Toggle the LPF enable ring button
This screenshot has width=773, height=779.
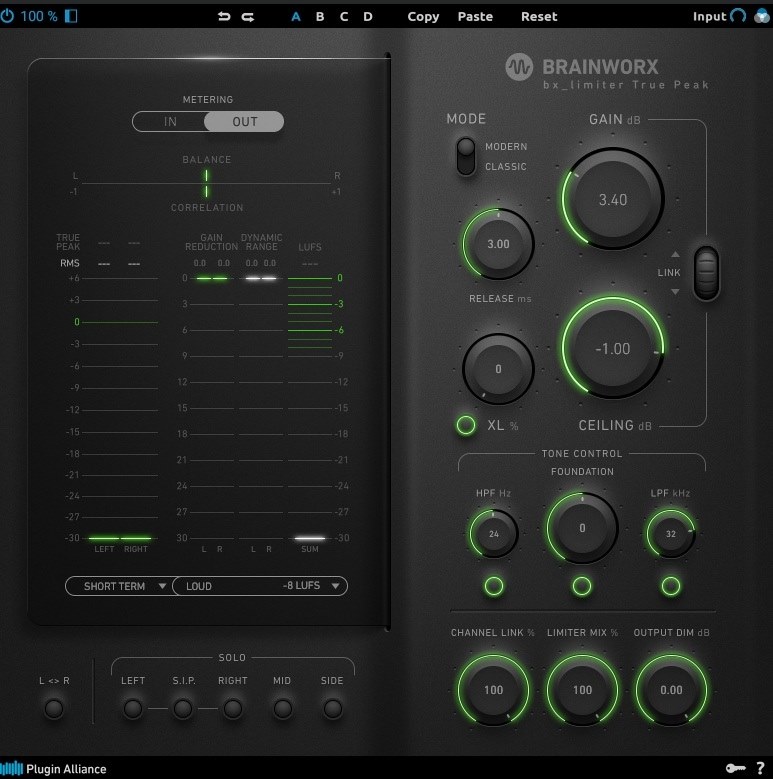(x=671, y=586)
